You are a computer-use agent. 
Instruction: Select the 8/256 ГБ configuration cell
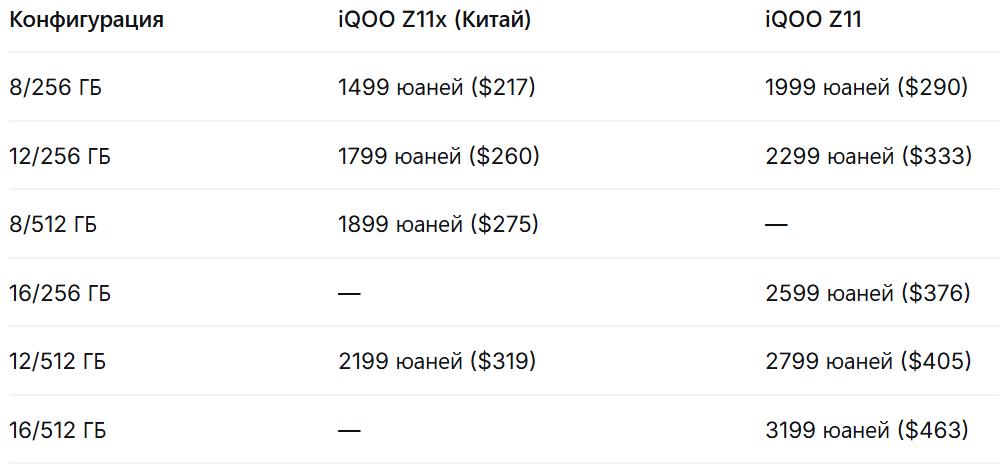point(56,88)
